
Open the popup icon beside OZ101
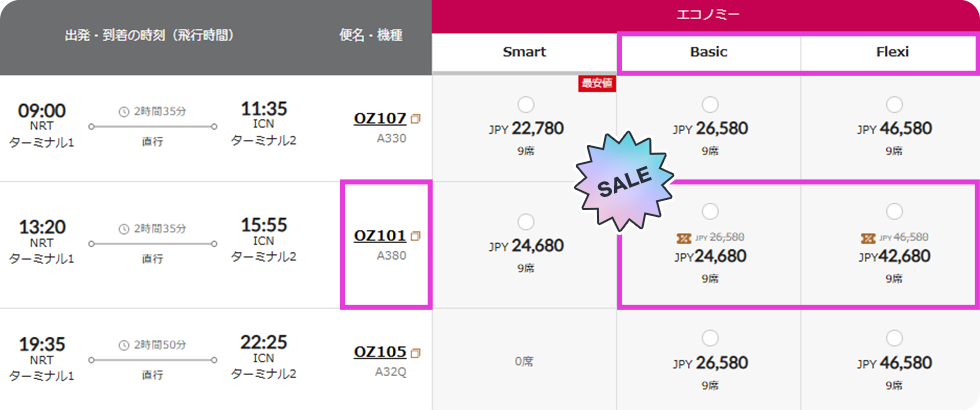click(416, 237)
